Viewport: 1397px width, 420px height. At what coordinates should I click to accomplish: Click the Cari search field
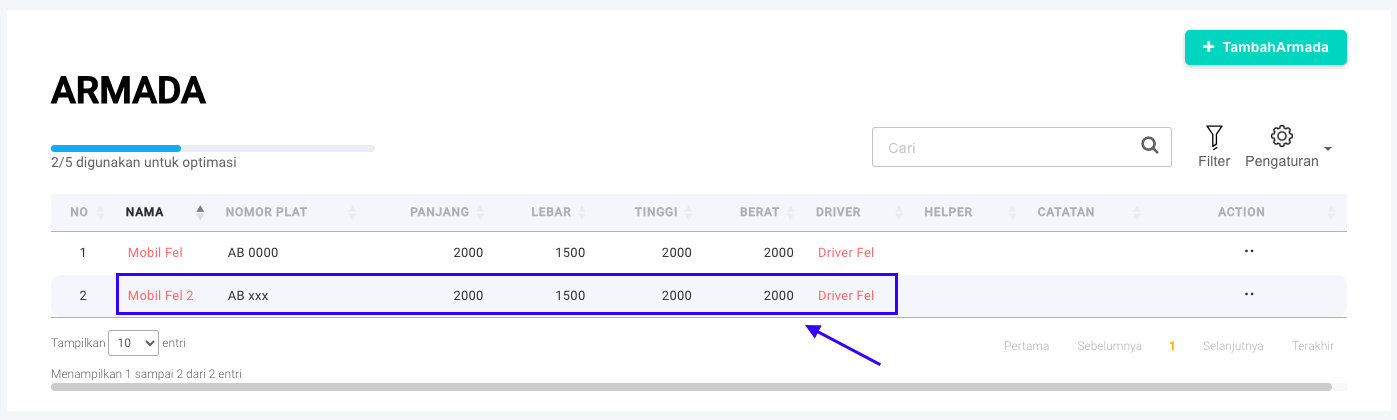pos(1008,147)
